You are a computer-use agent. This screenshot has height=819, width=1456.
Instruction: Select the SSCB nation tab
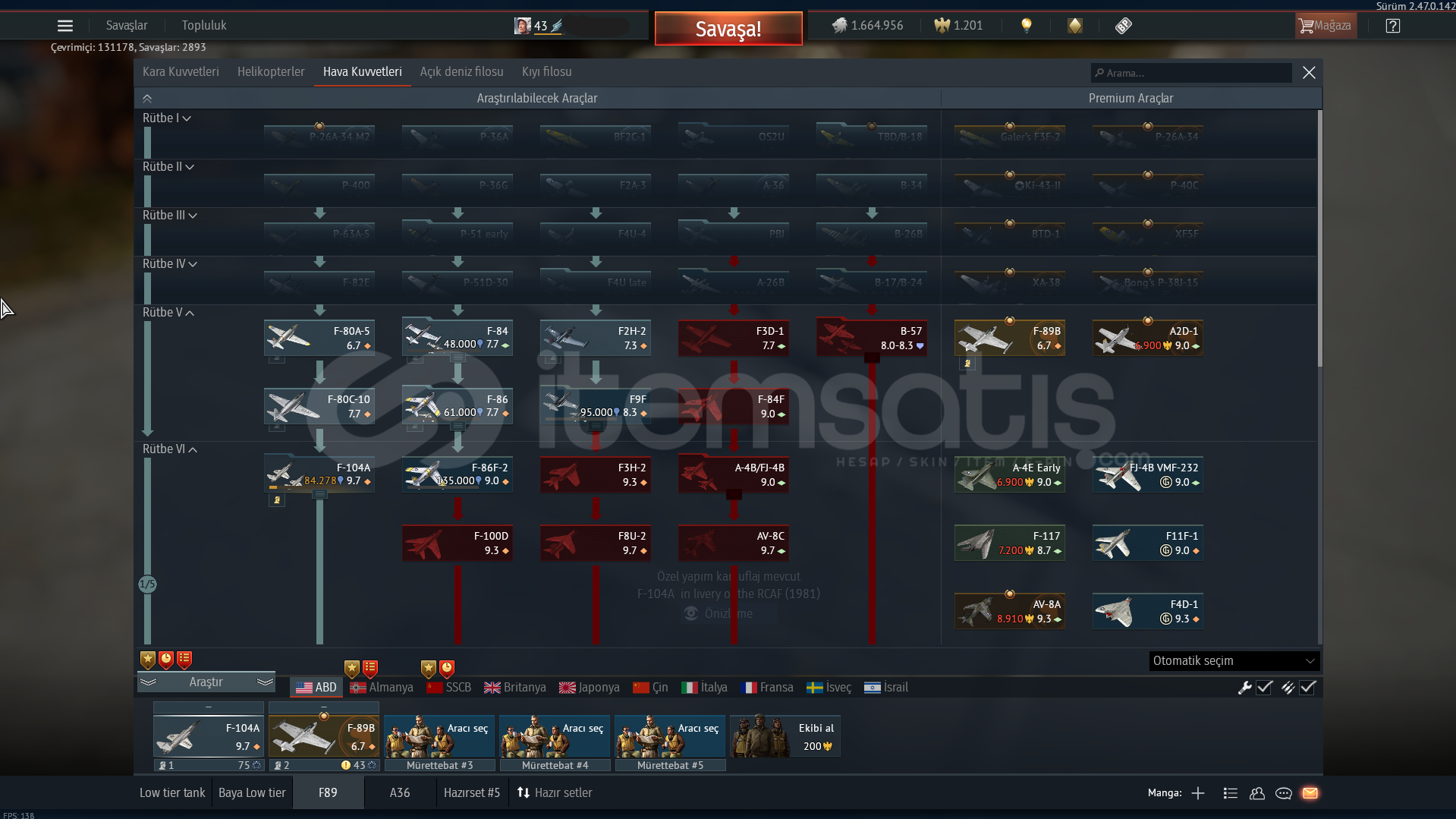coord(449,688)
